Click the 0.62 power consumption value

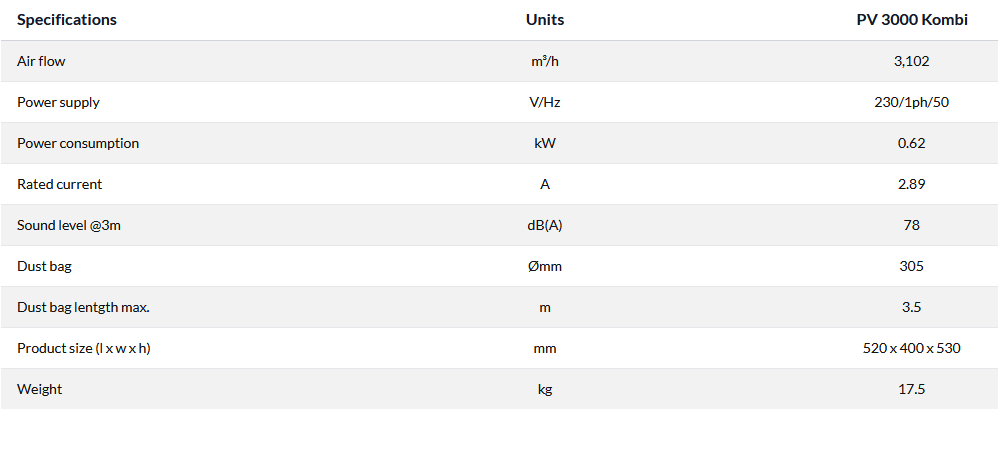pos(911,143)
